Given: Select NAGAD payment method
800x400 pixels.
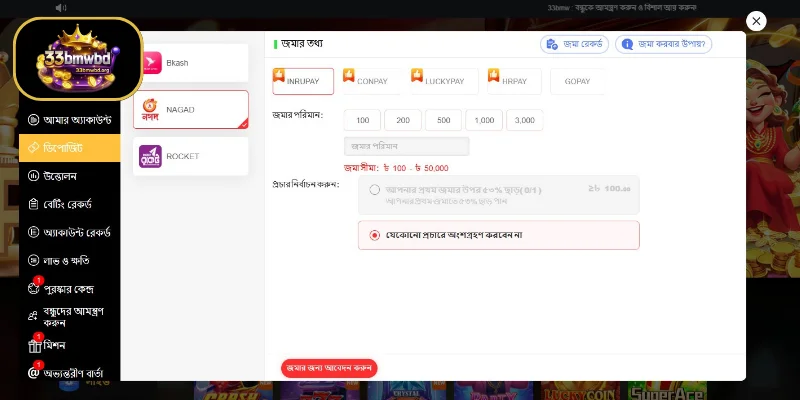Looking at the screenshot, I should coord(191,110).
